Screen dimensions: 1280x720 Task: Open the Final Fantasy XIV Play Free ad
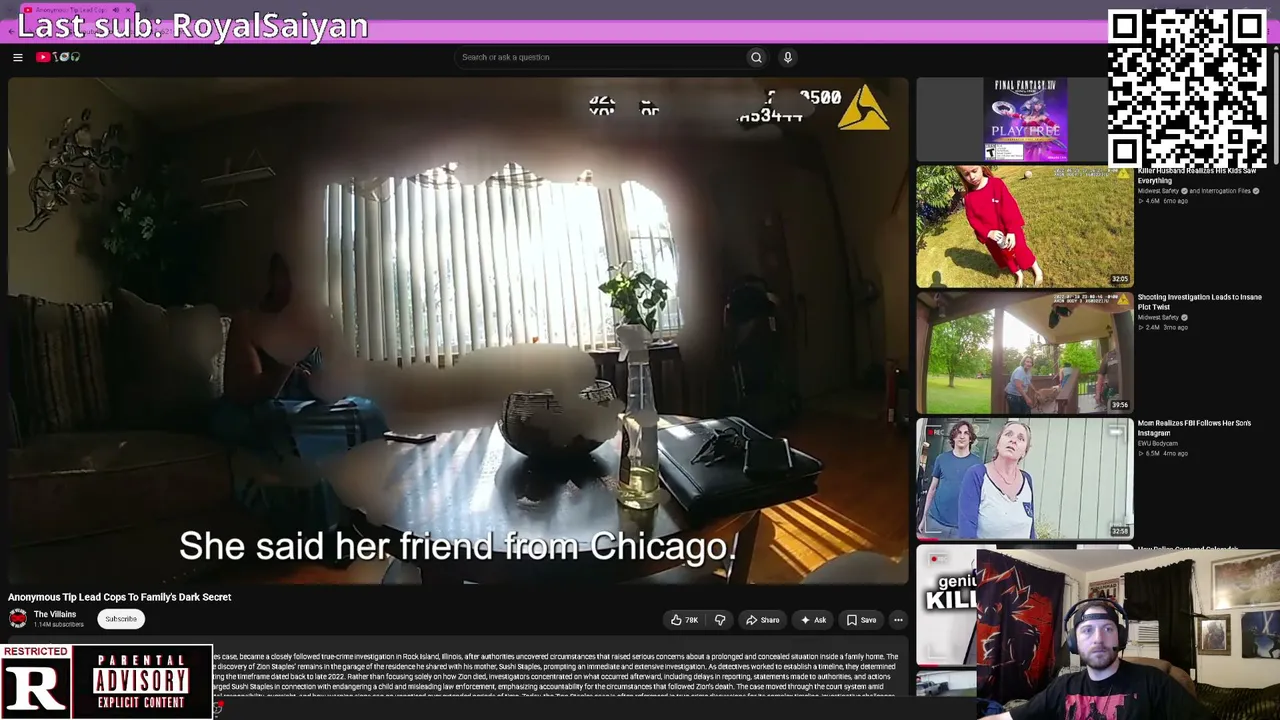(x=1025, y=120)
